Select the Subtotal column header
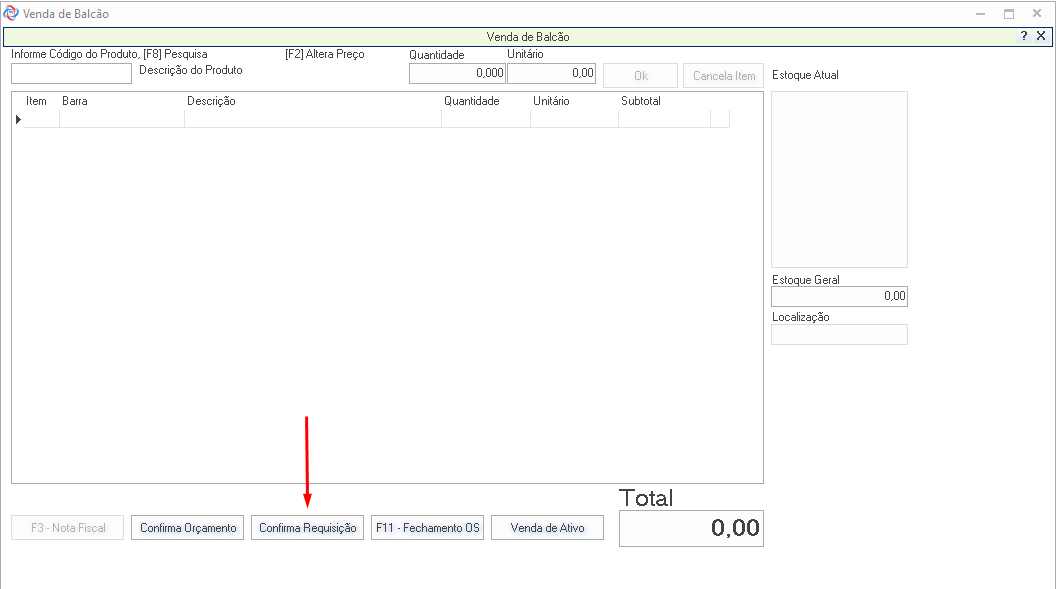The image size is (1060, 589). [x=641, y=101]
